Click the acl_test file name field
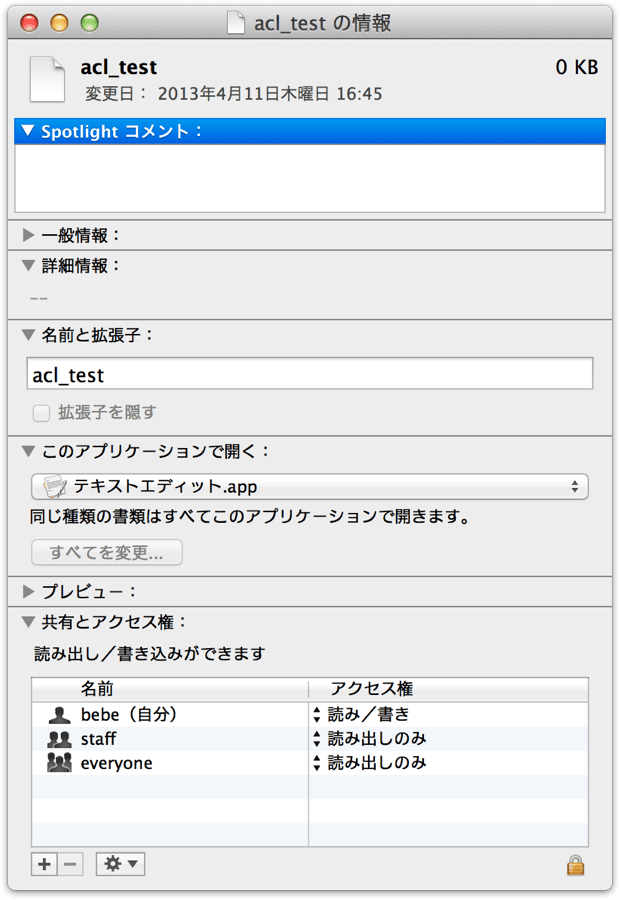The image size is (620, 900). click(x=310, y=374)
